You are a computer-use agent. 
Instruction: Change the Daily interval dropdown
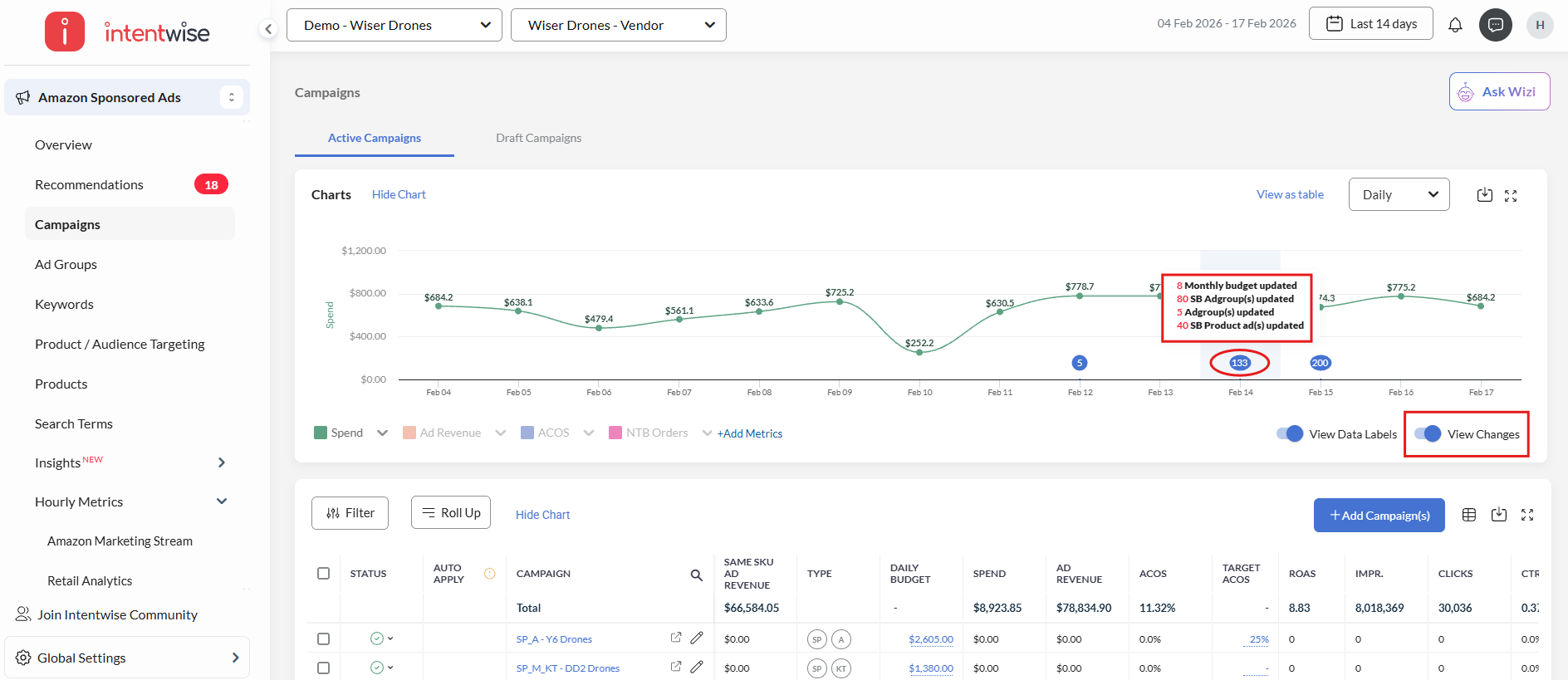(x=1399, y=194)
